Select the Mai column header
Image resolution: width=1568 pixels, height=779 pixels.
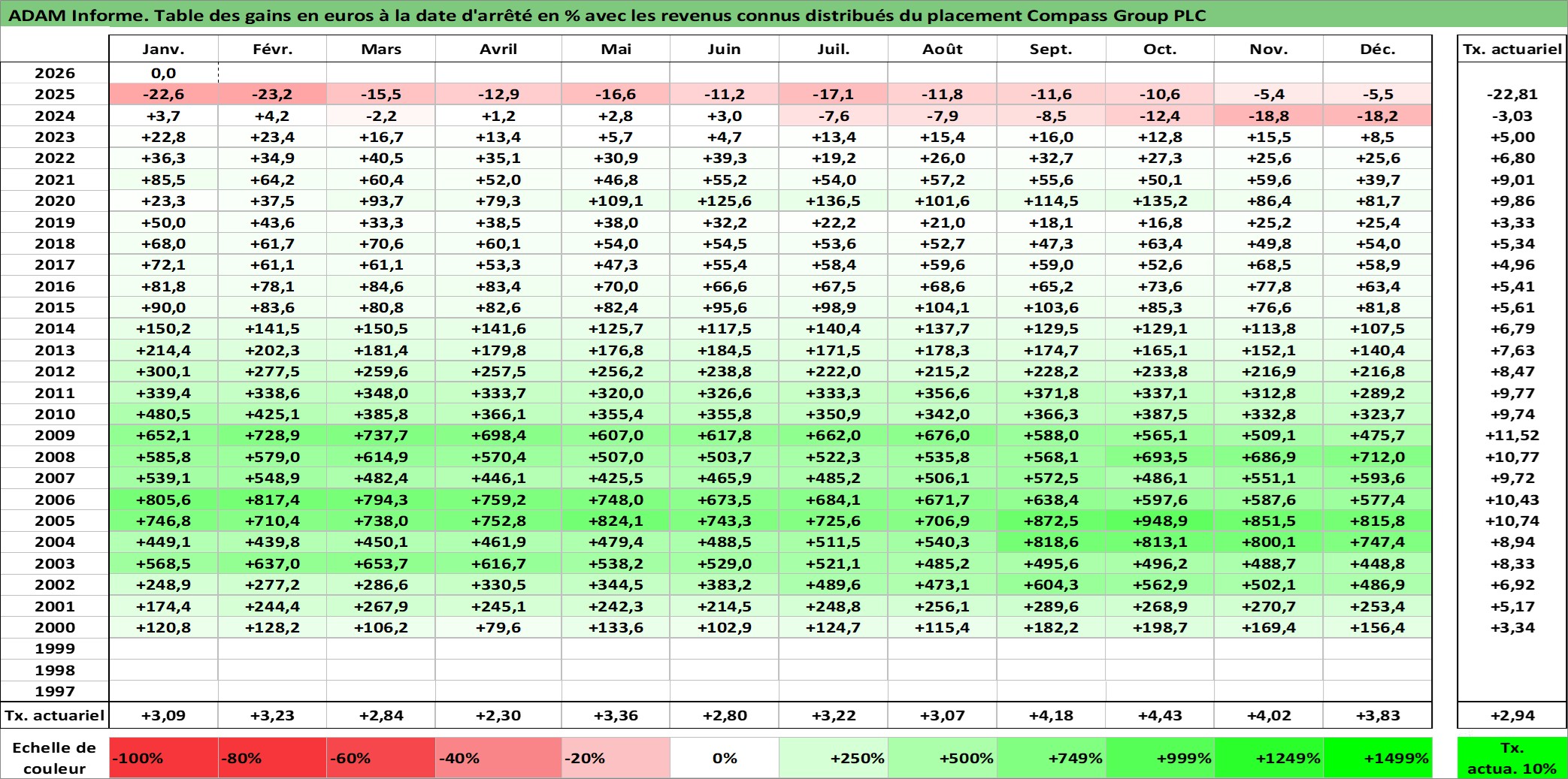coord(616,49)
